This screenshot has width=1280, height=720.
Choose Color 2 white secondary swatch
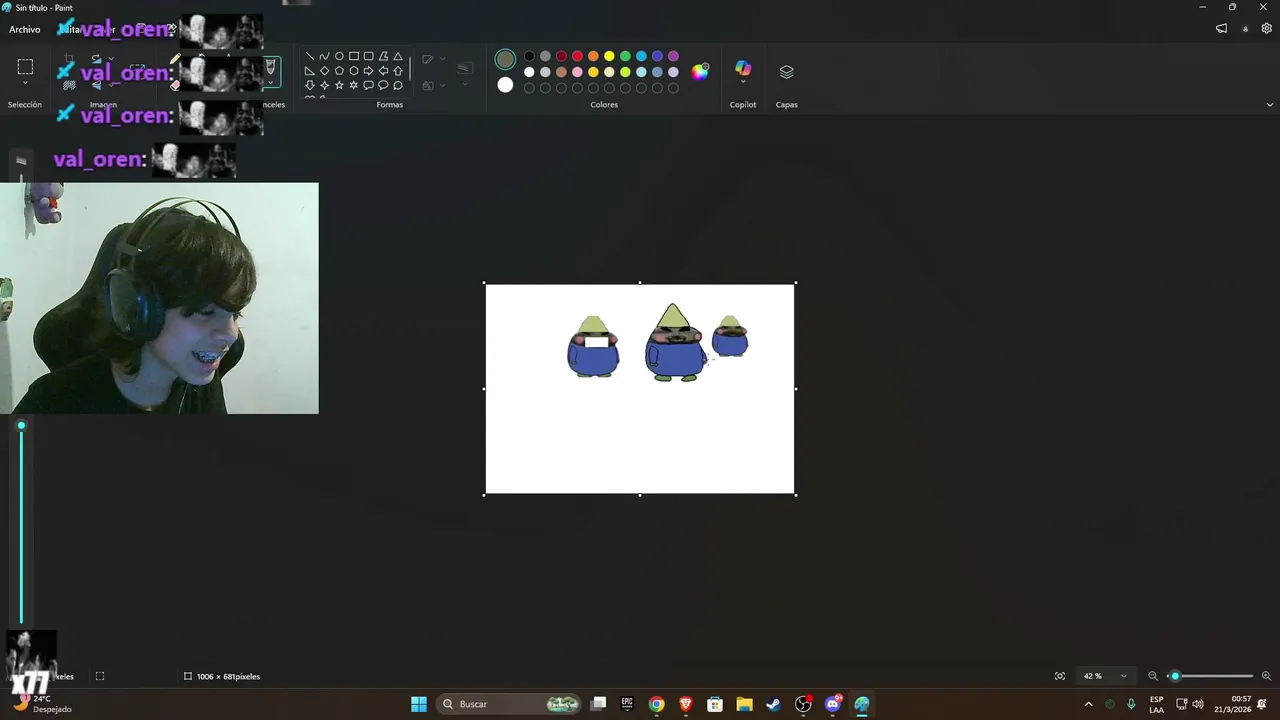(505, 85)
